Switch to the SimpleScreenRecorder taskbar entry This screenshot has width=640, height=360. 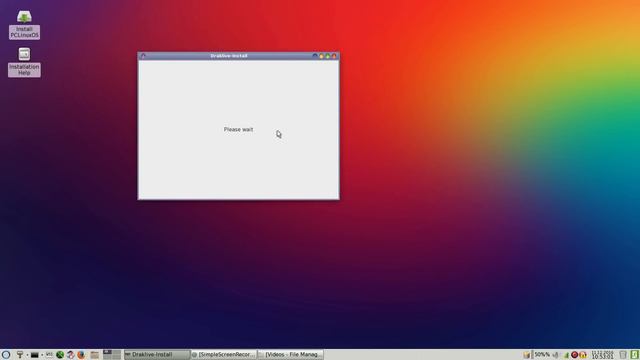tap(224, 355)
